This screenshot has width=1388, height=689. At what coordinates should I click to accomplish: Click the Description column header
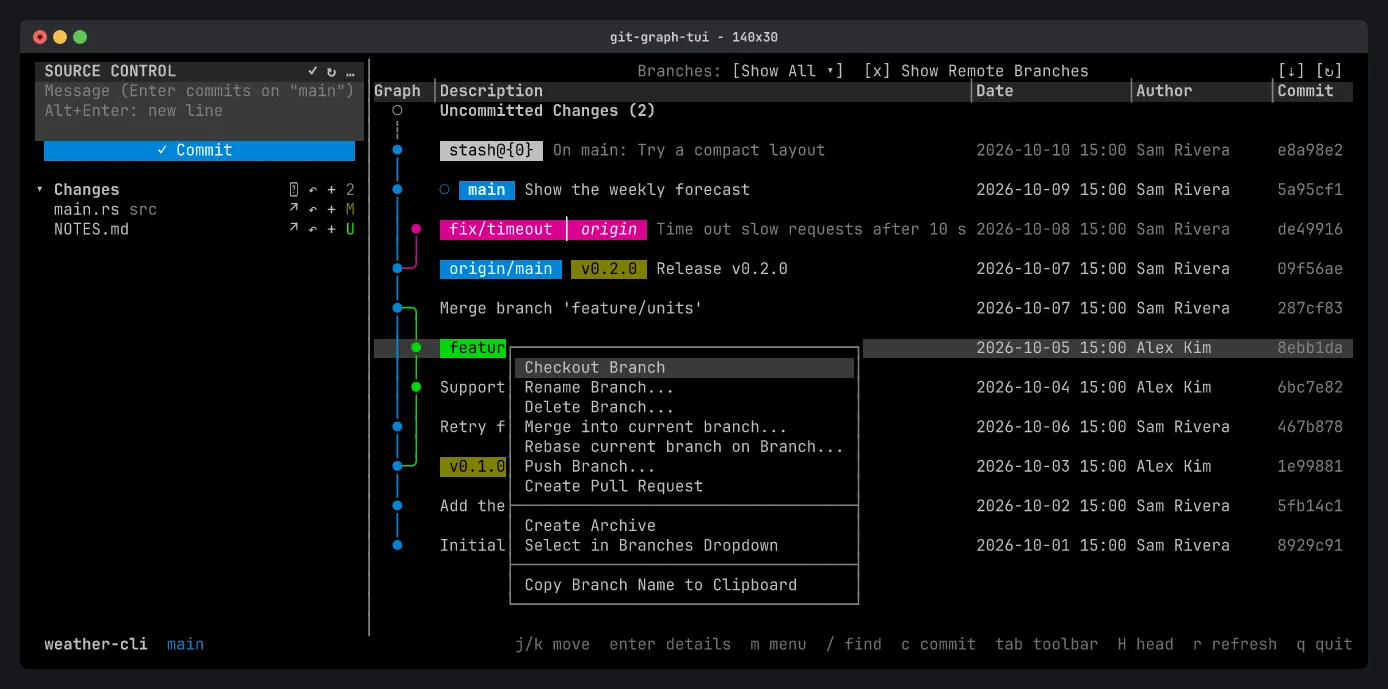[x=704, y=91]
